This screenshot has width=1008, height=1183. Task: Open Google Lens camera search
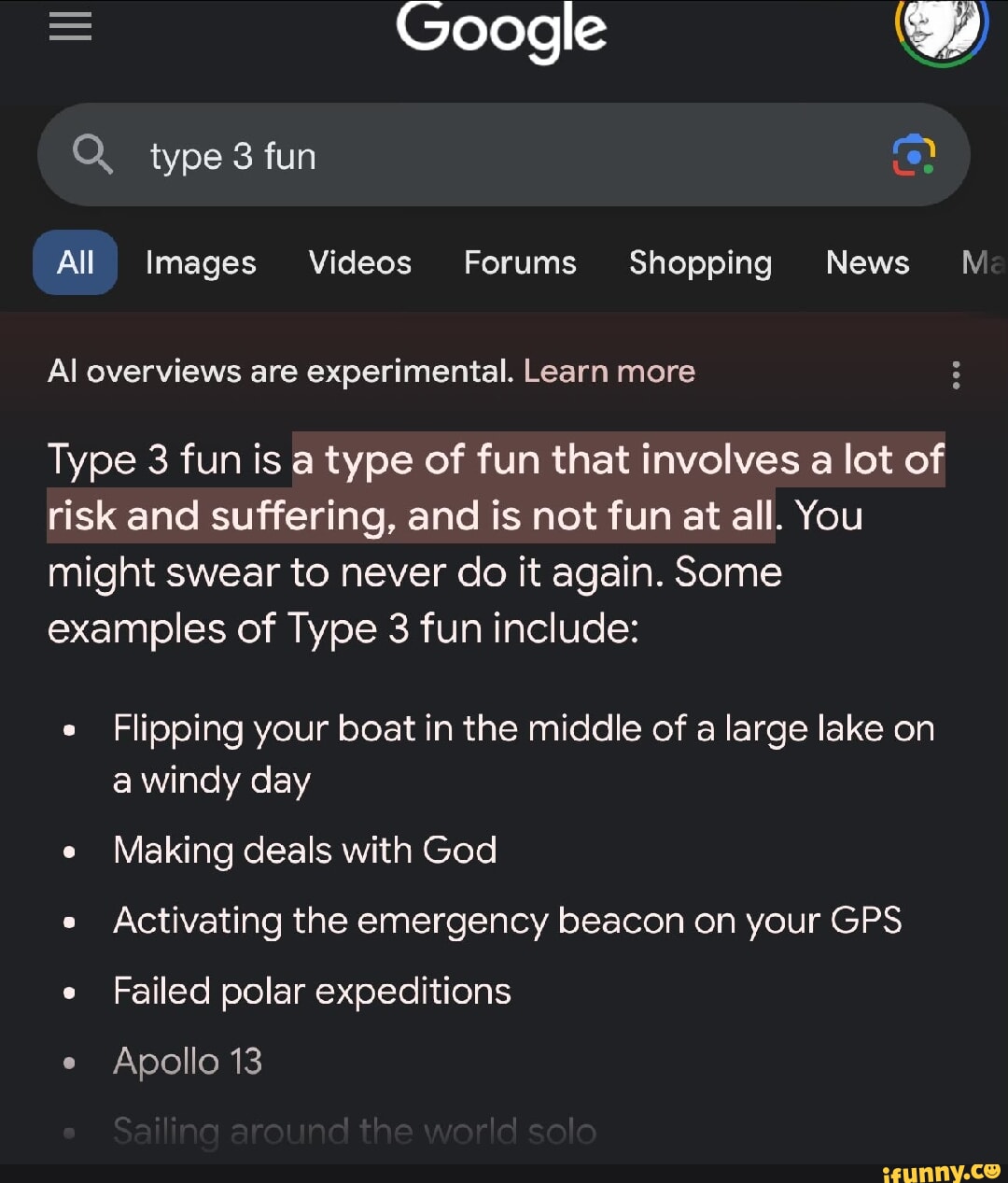914,155
